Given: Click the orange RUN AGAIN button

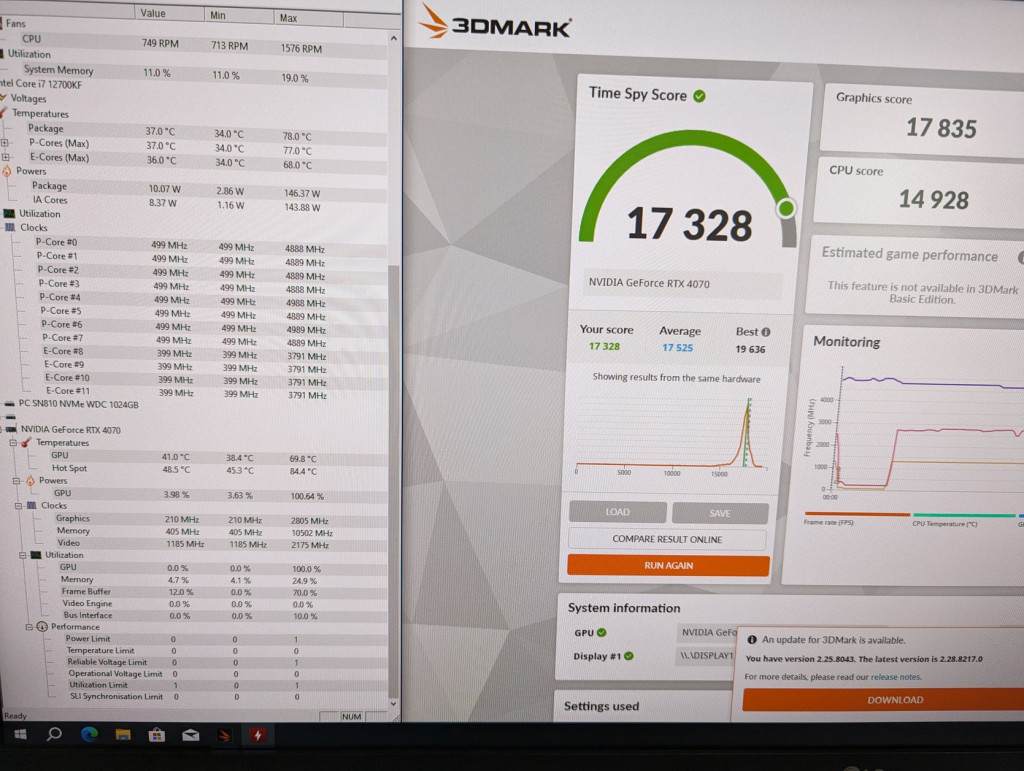Looking at the screenshot, I should point(668,565).
